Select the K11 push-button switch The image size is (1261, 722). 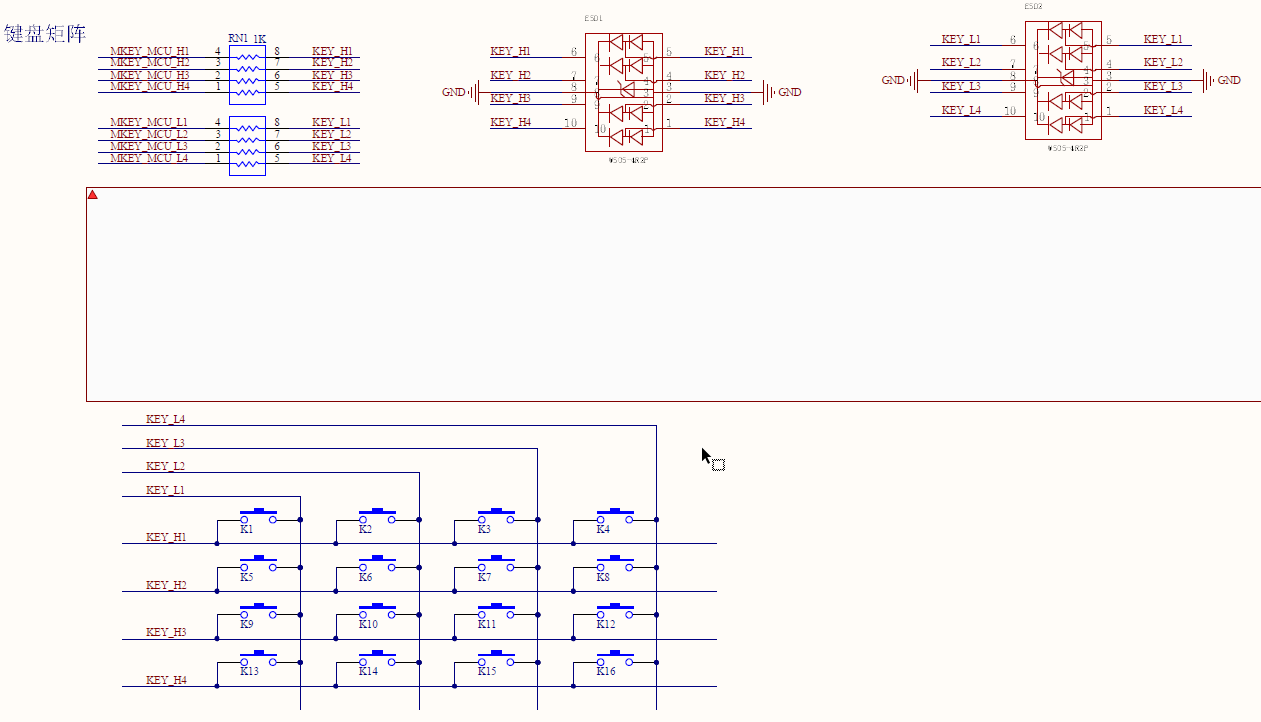[496, 612]
